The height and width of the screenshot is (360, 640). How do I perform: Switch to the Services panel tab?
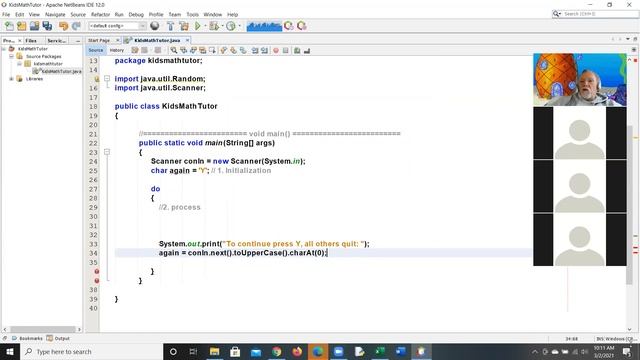pyautogui.click(x=56, y=41)
